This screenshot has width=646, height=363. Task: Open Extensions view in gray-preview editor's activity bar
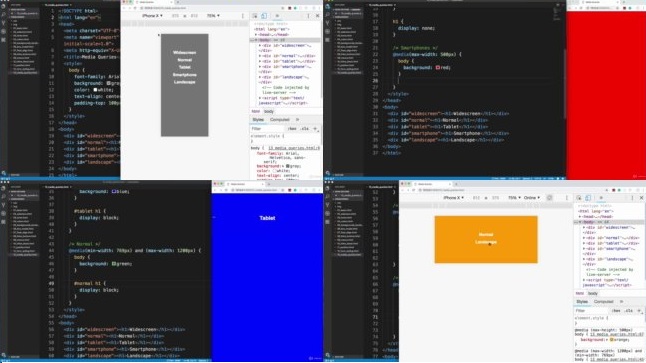pyautogui.click(x=4, y=40)
